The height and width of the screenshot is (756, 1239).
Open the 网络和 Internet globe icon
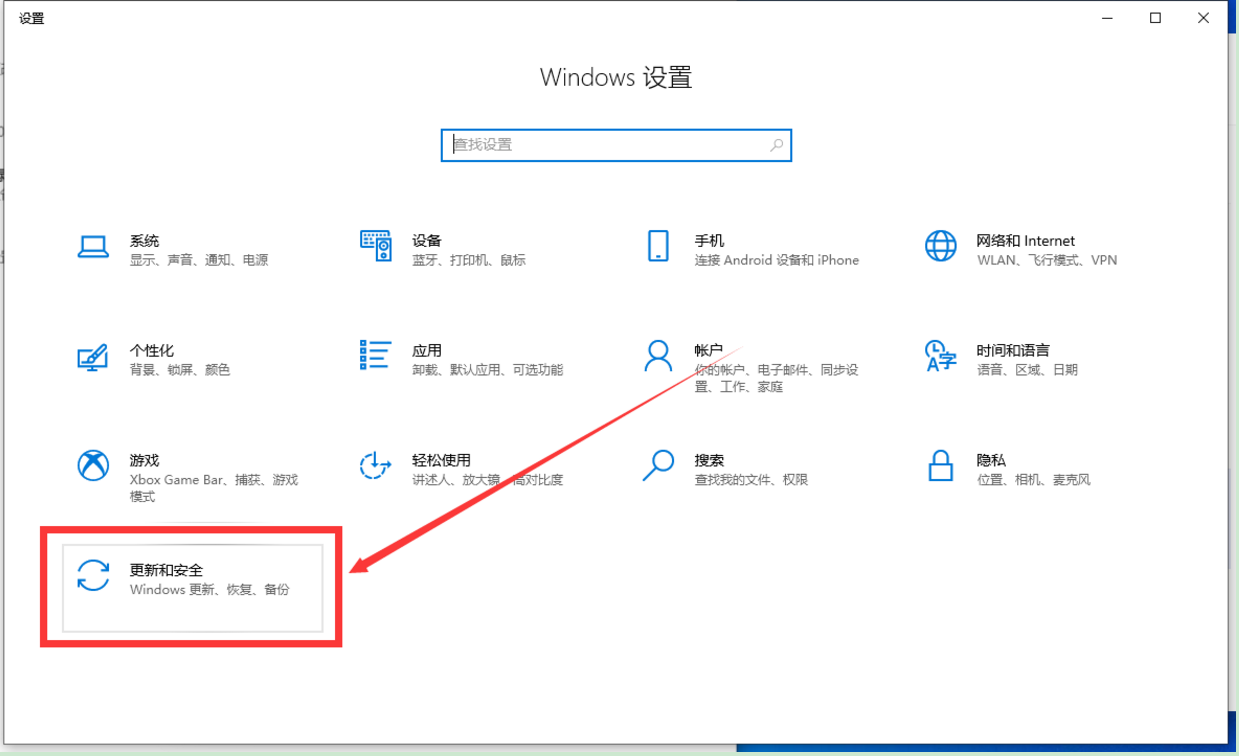[940, 246]
